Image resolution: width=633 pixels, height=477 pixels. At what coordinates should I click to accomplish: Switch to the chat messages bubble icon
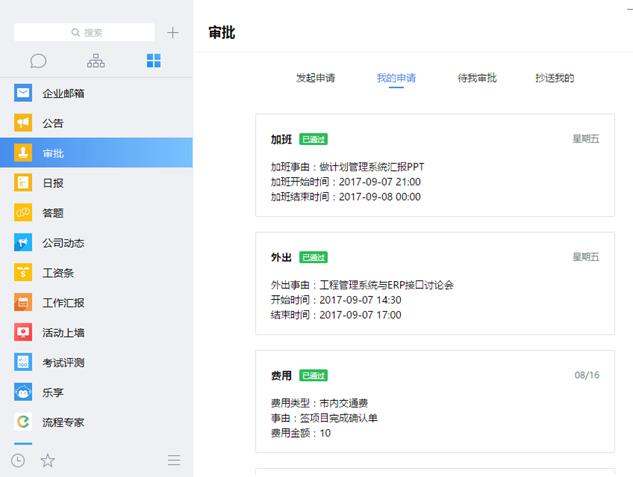tap(38, 61)
